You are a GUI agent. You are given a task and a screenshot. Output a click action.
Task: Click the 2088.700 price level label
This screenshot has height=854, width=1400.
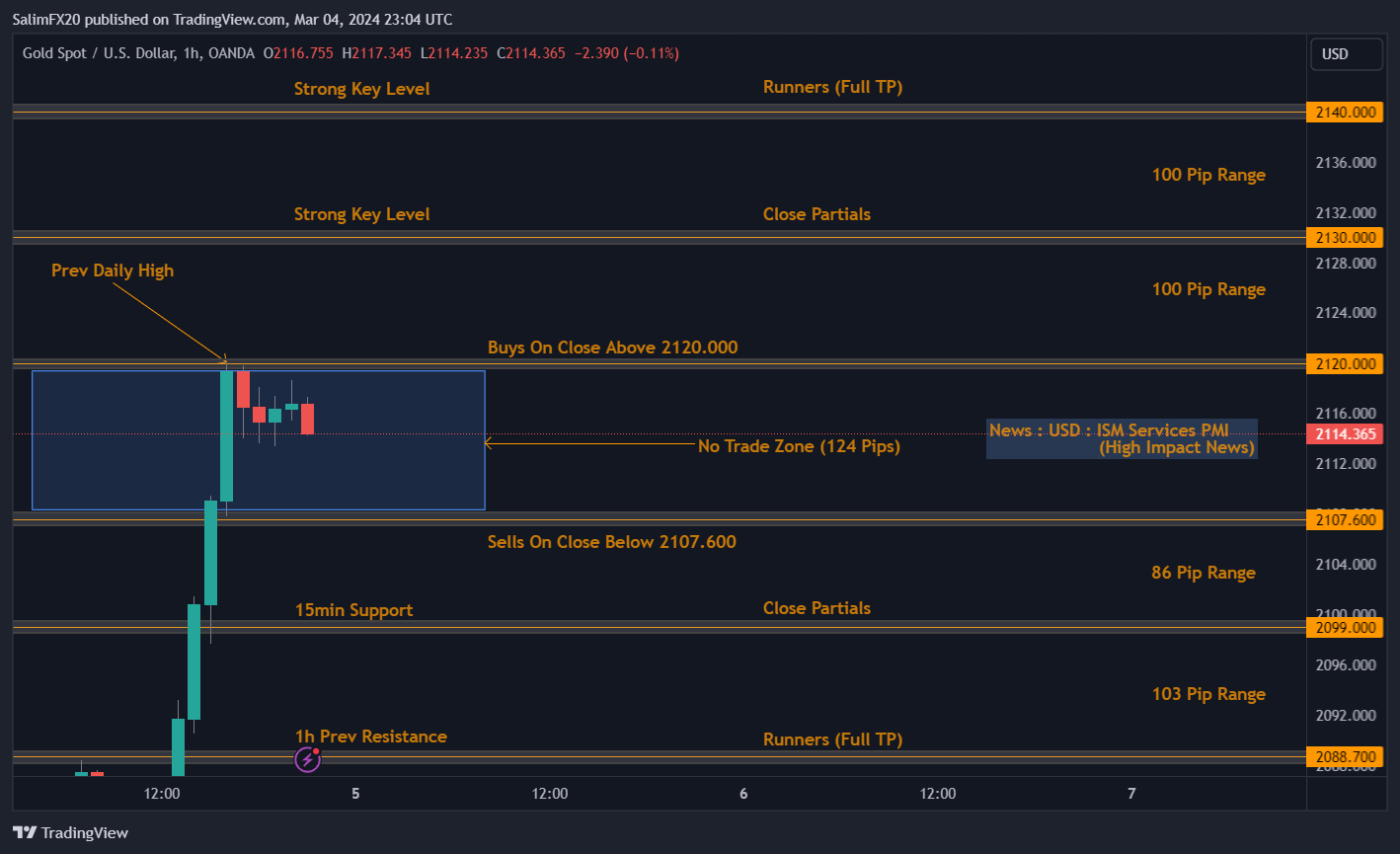(1345, 756)
